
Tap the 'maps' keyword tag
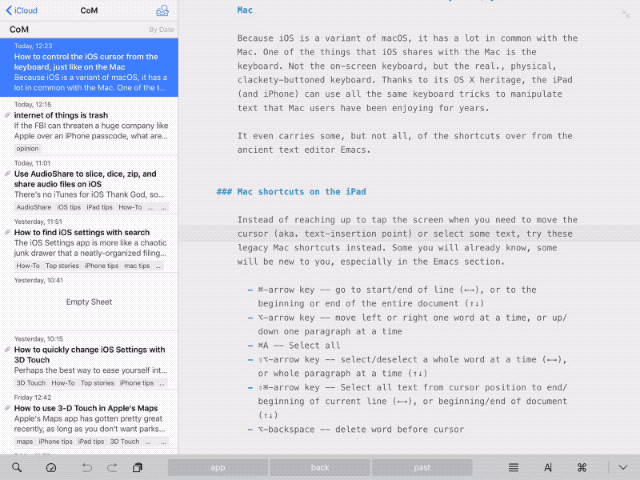pos(24,442)
